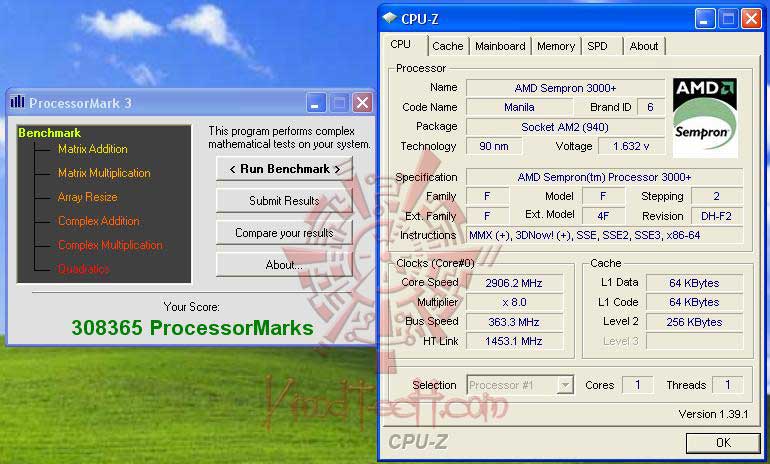Click the Submit Results button
This screenshot has width=770, height=464.
tap(284, 201)
